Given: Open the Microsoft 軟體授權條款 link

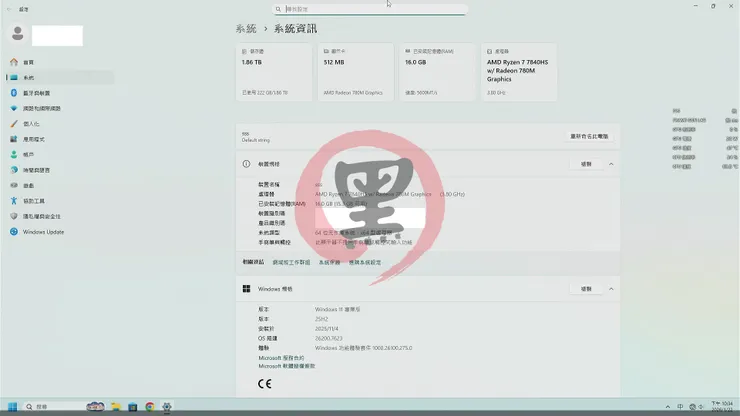Looking at the screenshot, I should coord(286,366).
